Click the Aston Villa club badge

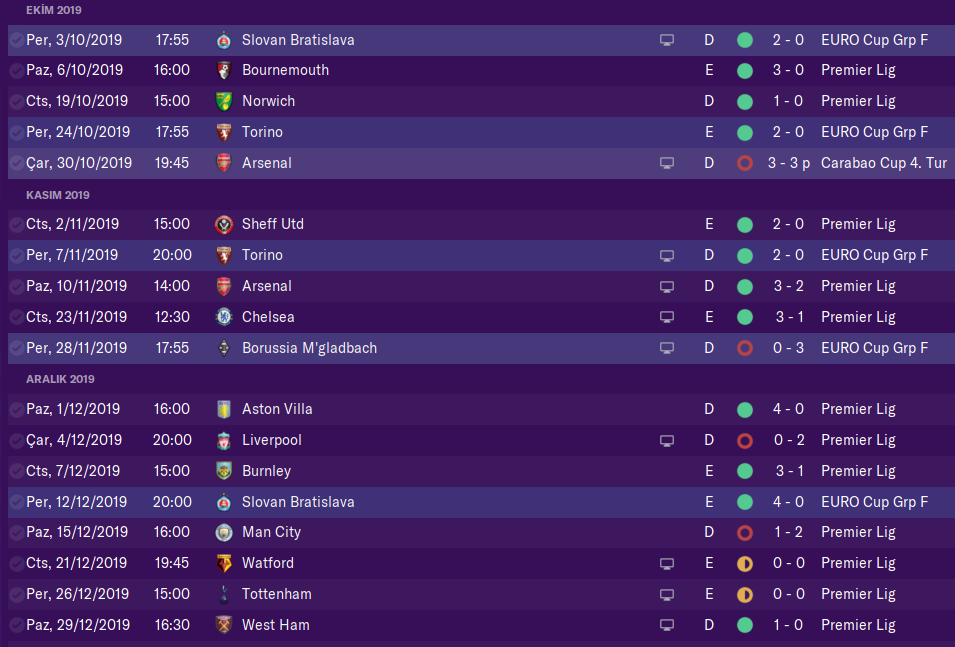coord(224,409)
